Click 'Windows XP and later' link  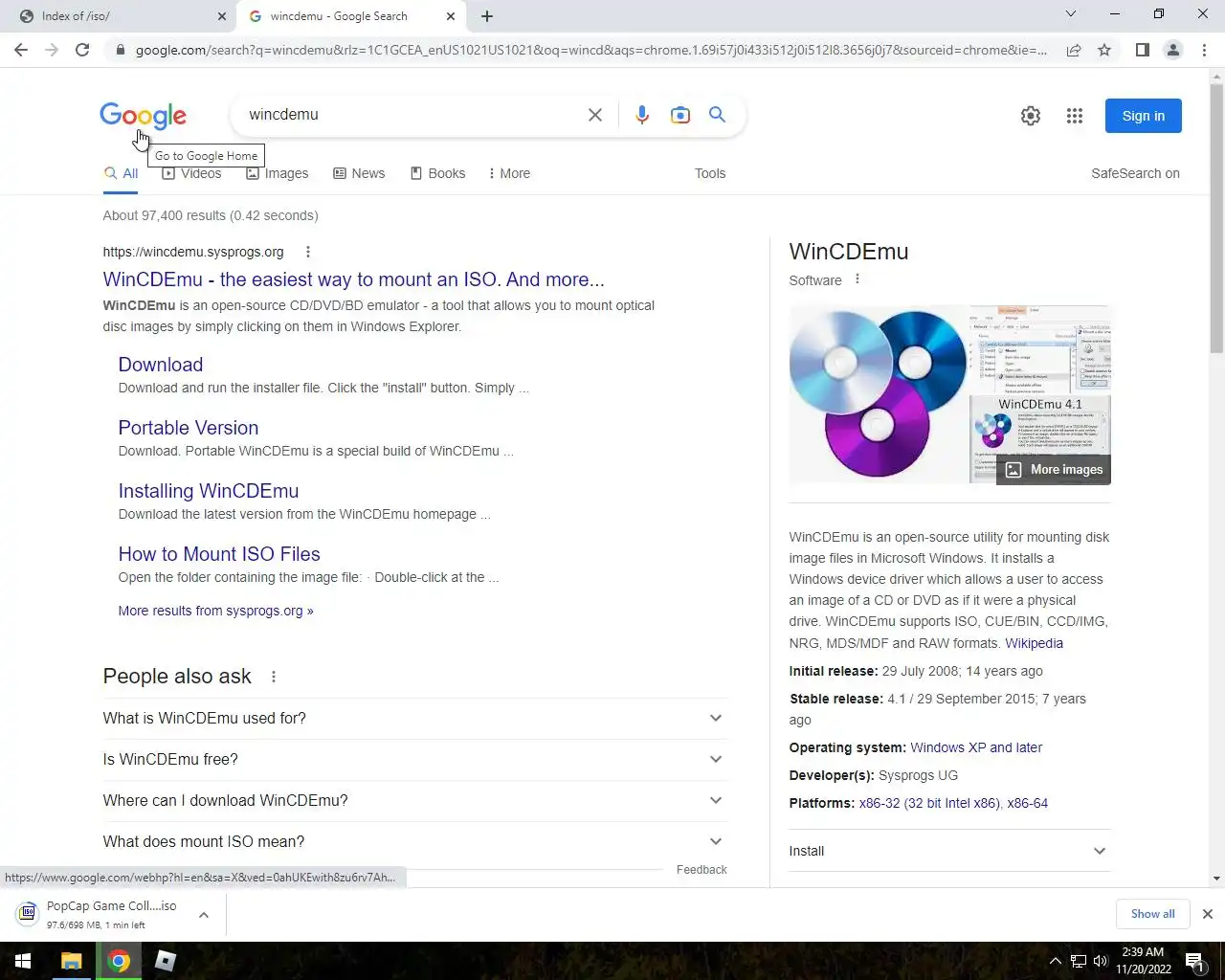tap(976, 747)
